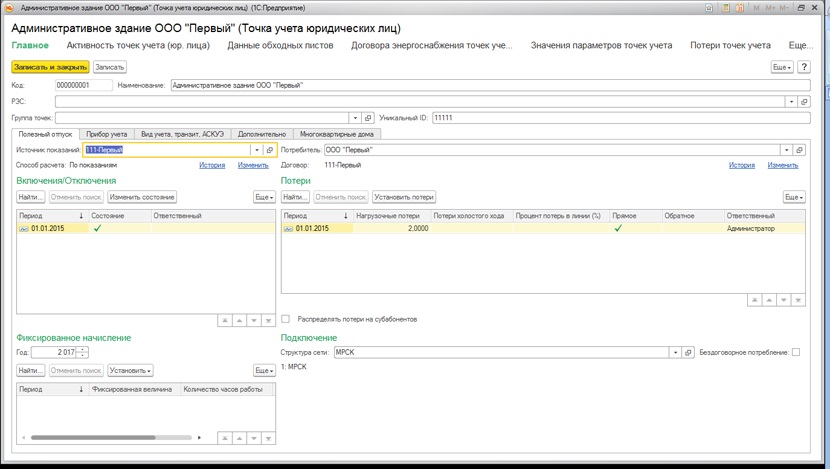Move down one row in Включения/Отключения table
The height and width of the screenshot is (469, 830).
click(x=254, y=321)
